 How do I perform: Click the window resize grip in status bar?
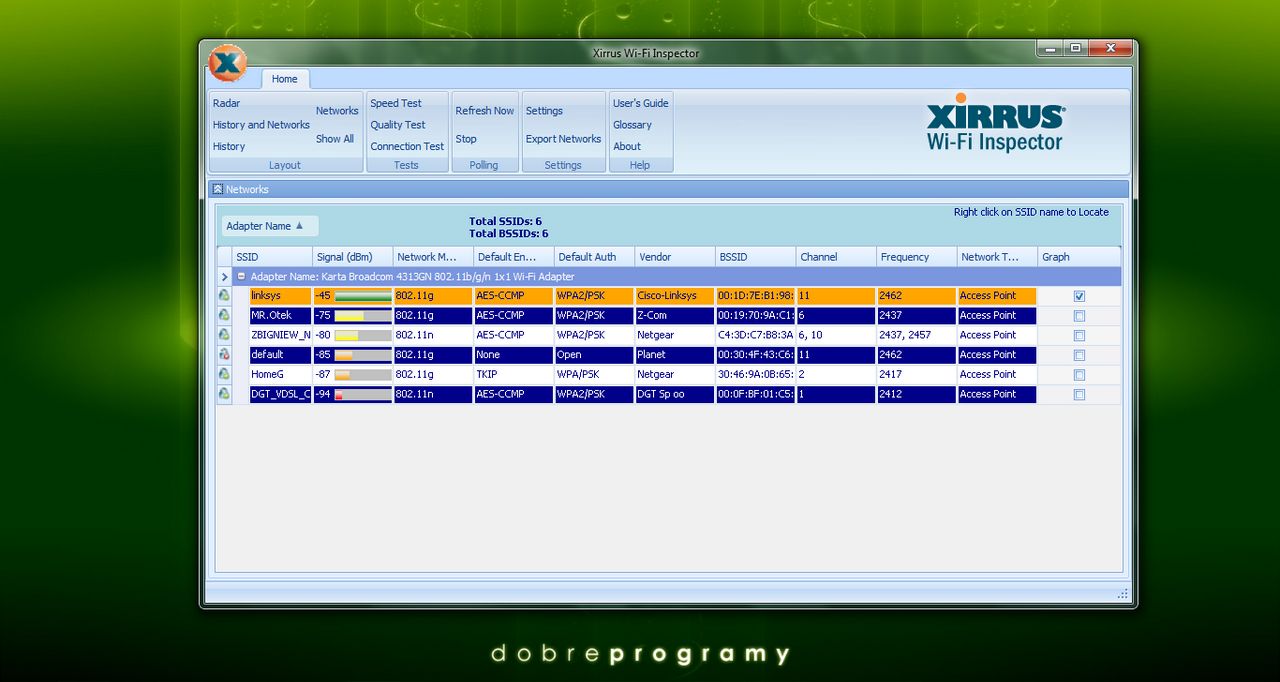pos(1122,594)
